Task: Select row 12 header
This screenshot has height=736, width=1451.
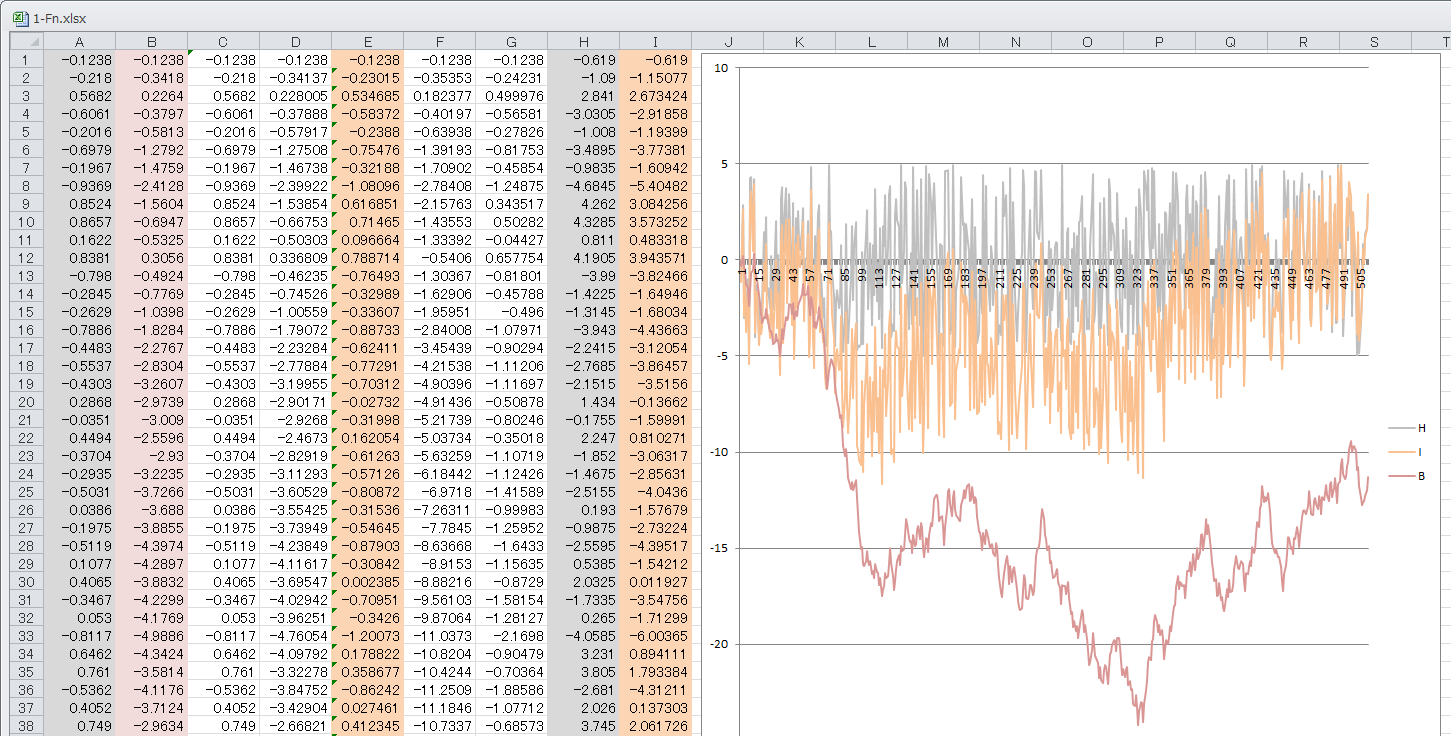Action: click(26, 258)
